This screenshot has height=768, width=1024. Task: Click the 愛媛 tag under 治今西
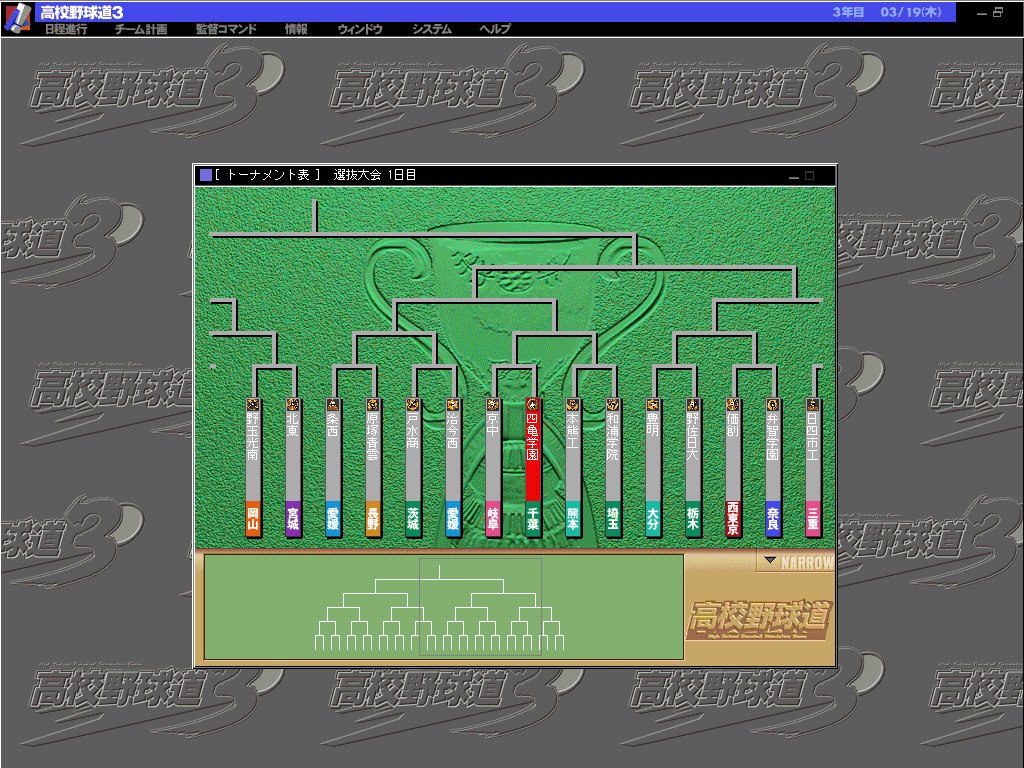[x=453, y=519]
